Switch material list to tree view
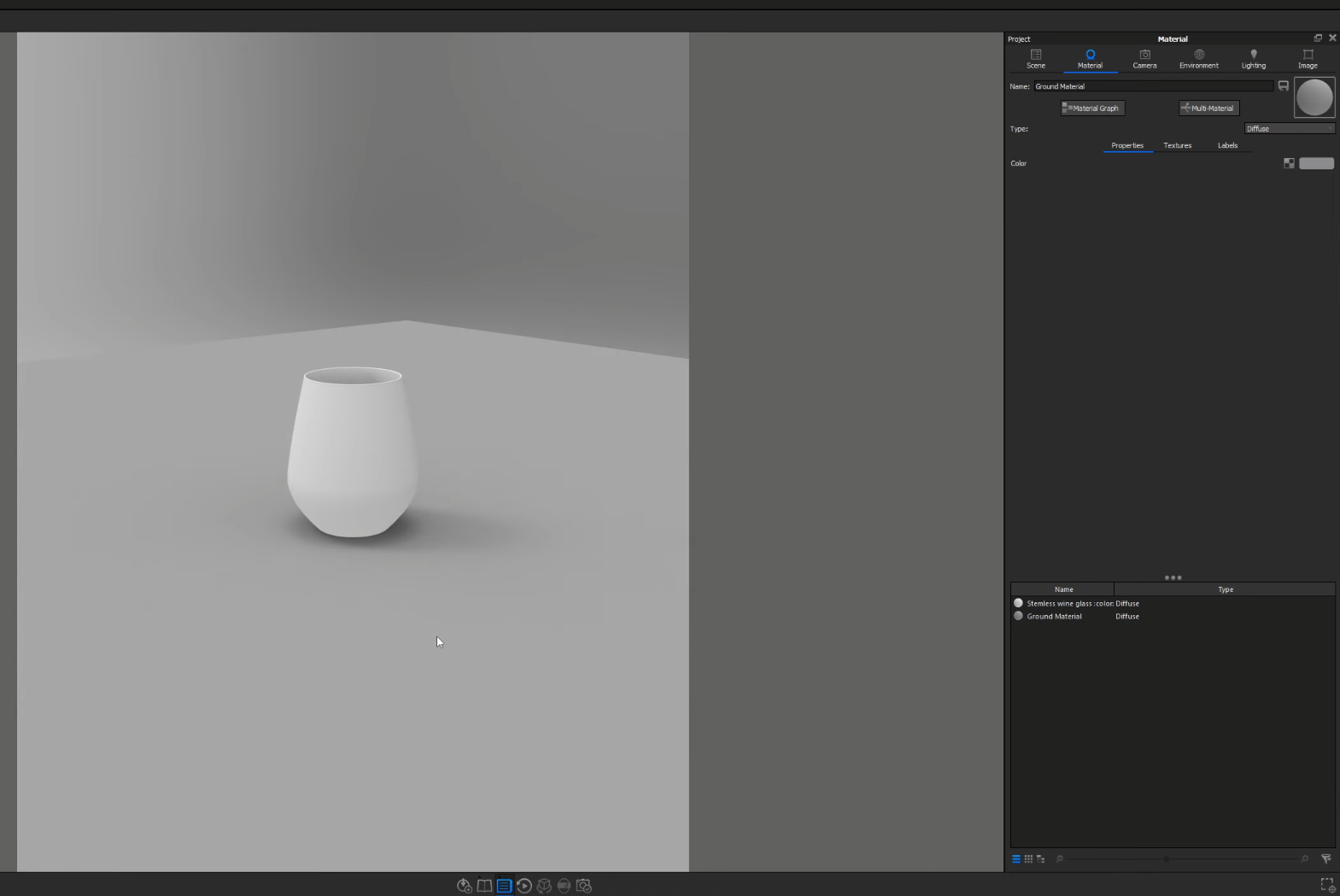Viewport: 1340px width, 896px height. (1040, 859)
